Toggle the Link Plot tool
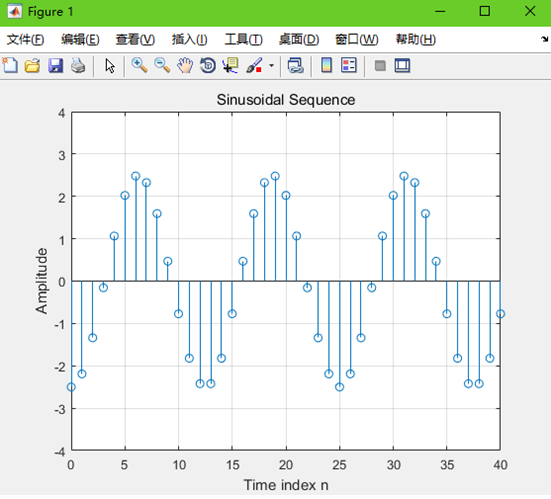551x499 pixels. 295,66
